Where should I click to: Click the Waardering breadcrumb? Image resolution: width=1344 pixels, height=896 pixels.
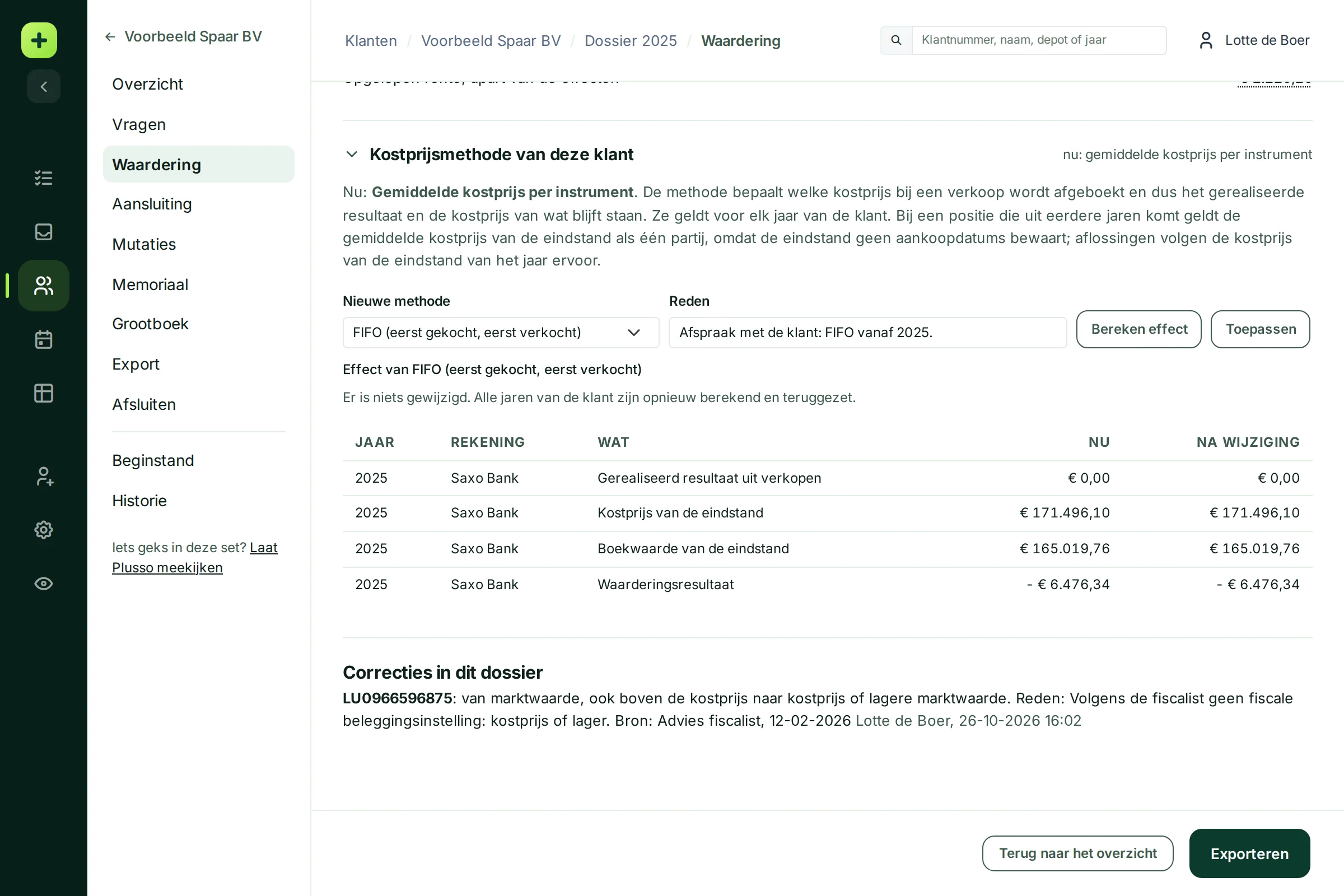(740, 40)
